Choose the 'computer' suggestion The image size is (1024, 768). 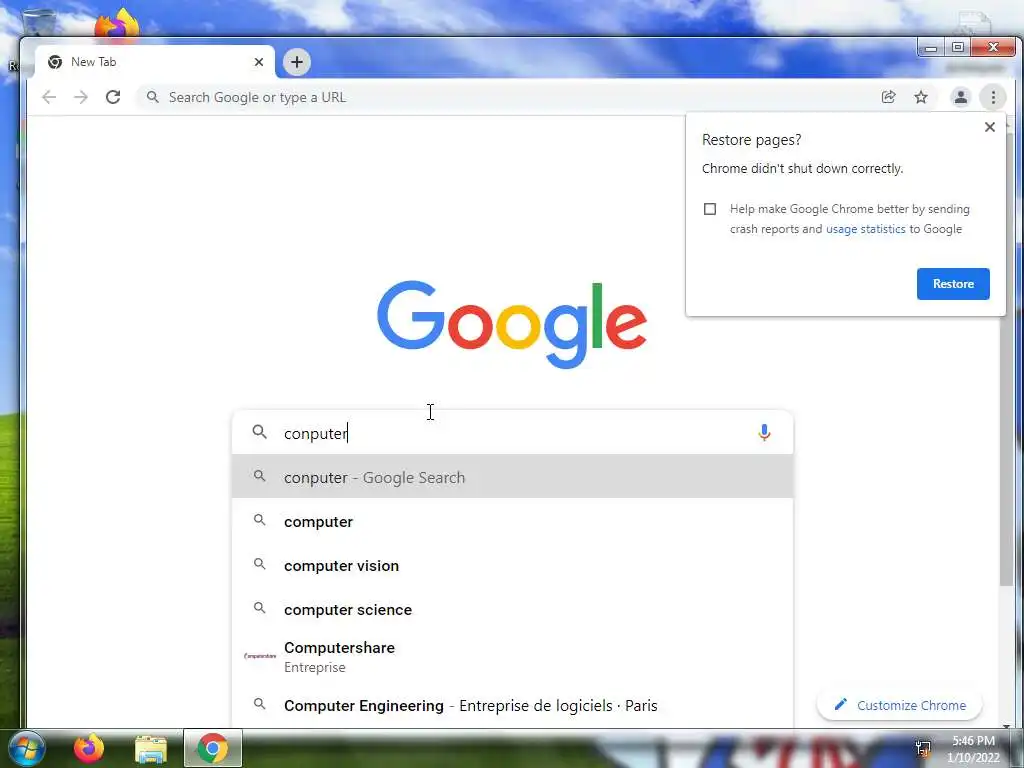coord(513,522)
